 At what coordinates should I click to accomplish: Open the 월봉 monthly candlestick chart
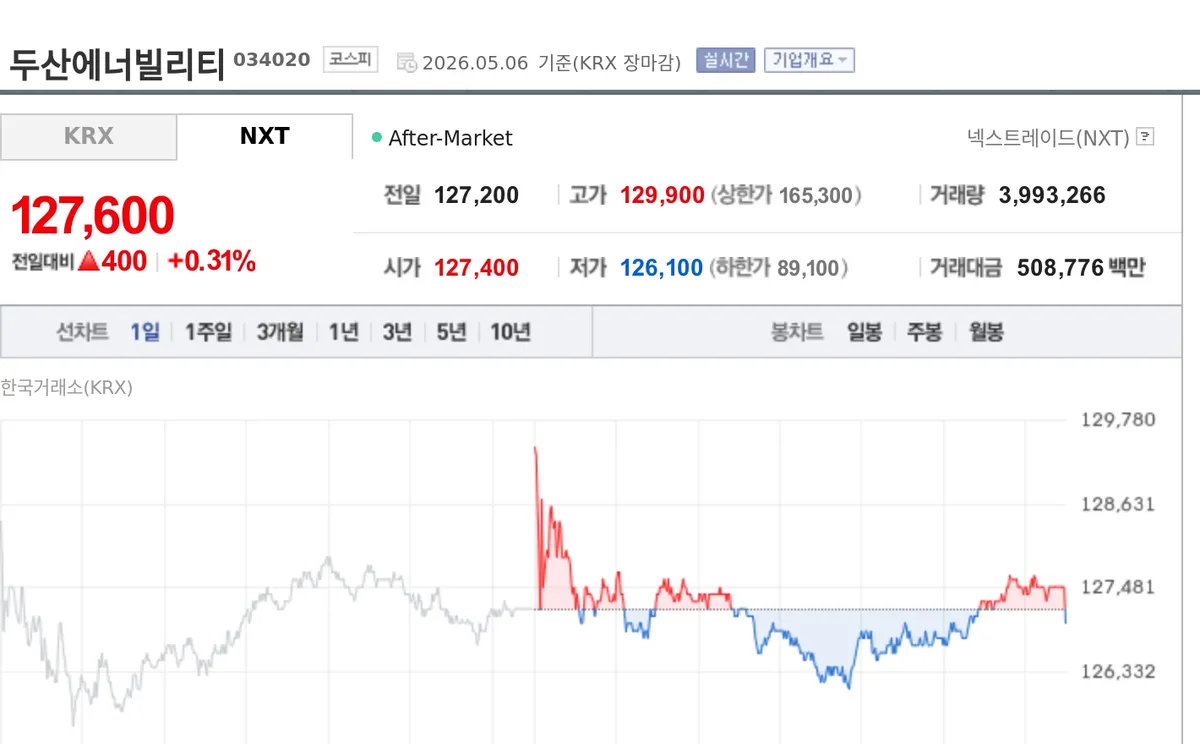tap(986, 333)
